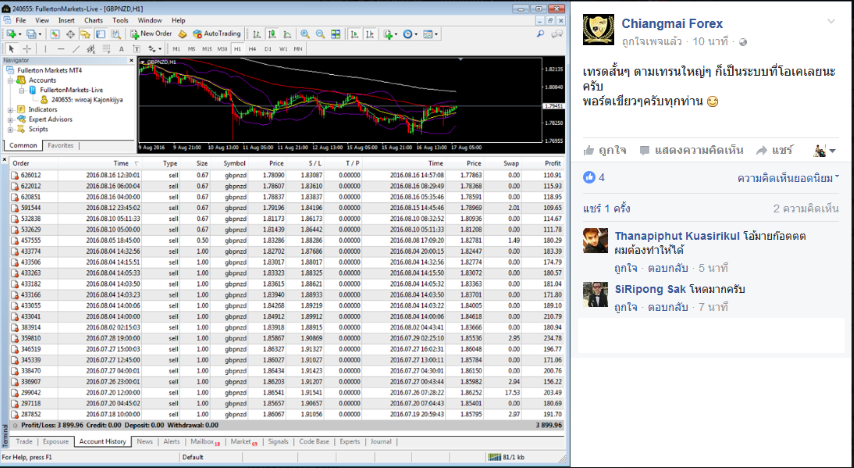Select the Text tool A
The width and height of the screenshot is (854, 468).
point(121,49)
